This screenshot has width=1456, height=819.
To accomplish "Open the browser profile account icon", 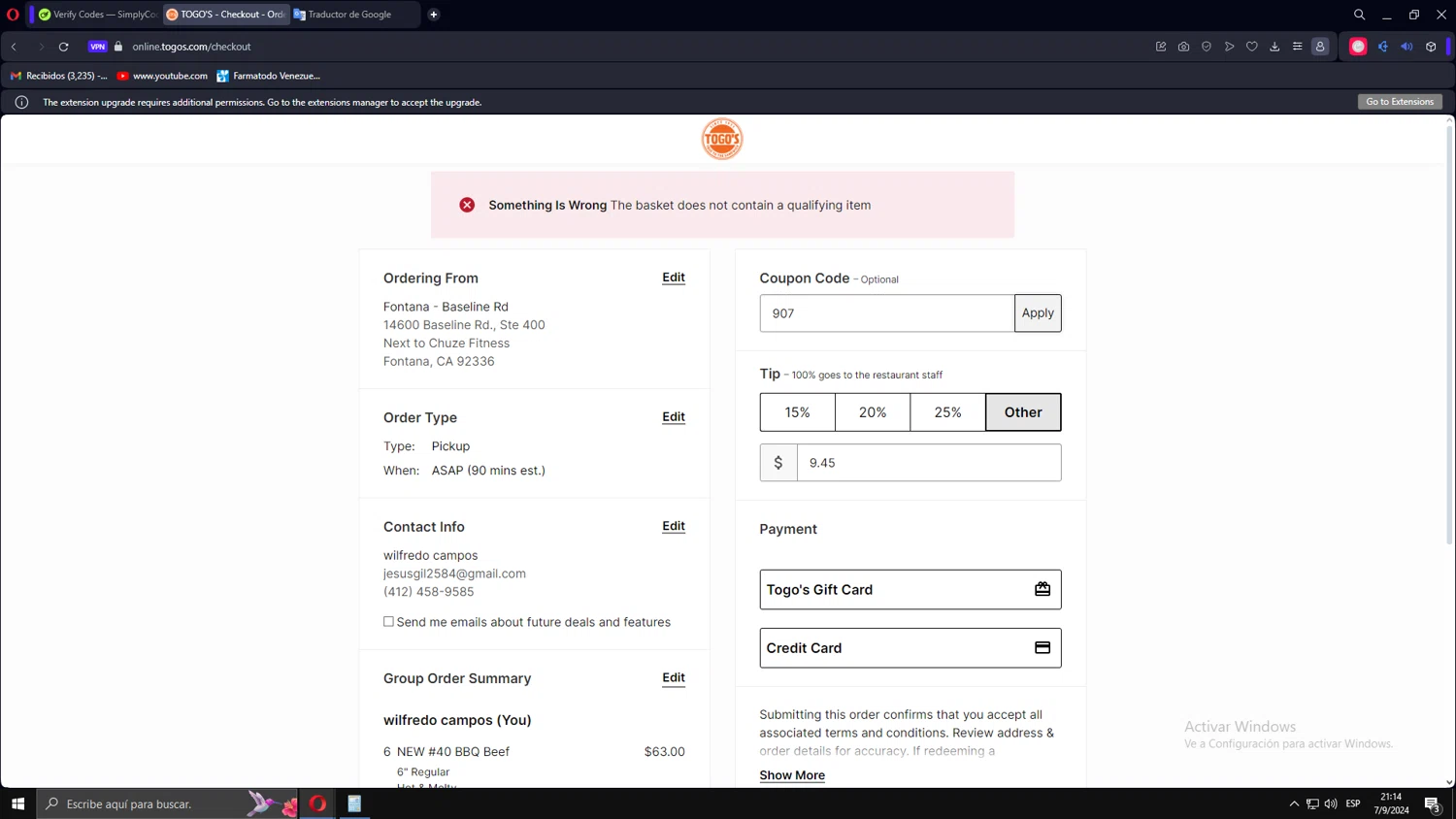I will 1320,47.
